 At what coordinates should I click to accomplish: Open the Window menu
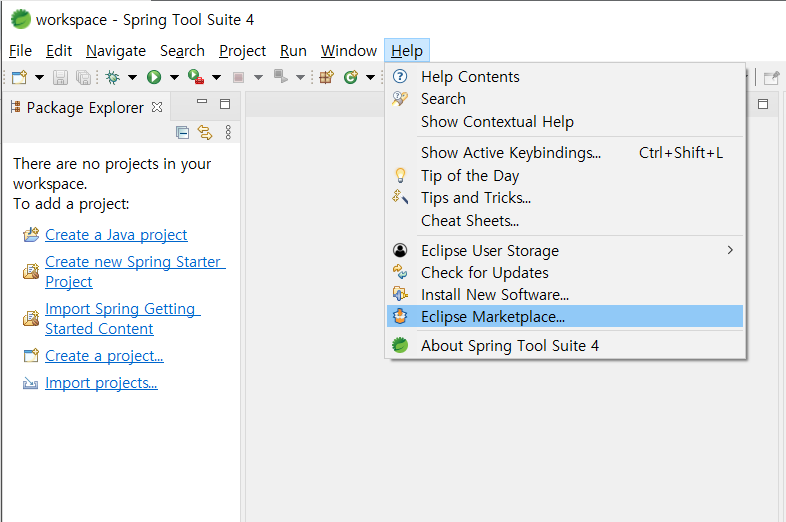pos(348,51)
